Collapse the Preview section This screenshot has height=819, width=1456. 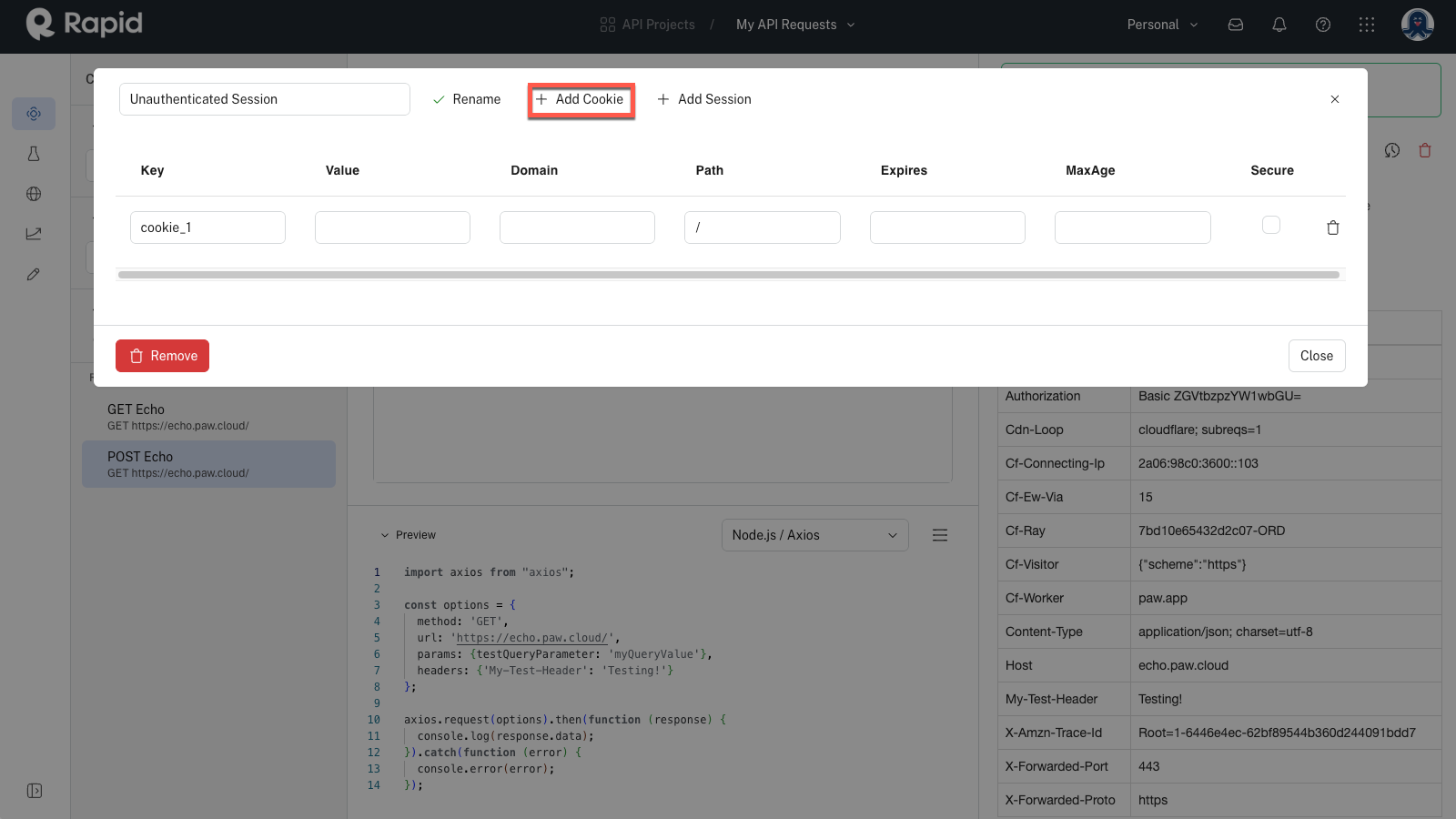408,535
